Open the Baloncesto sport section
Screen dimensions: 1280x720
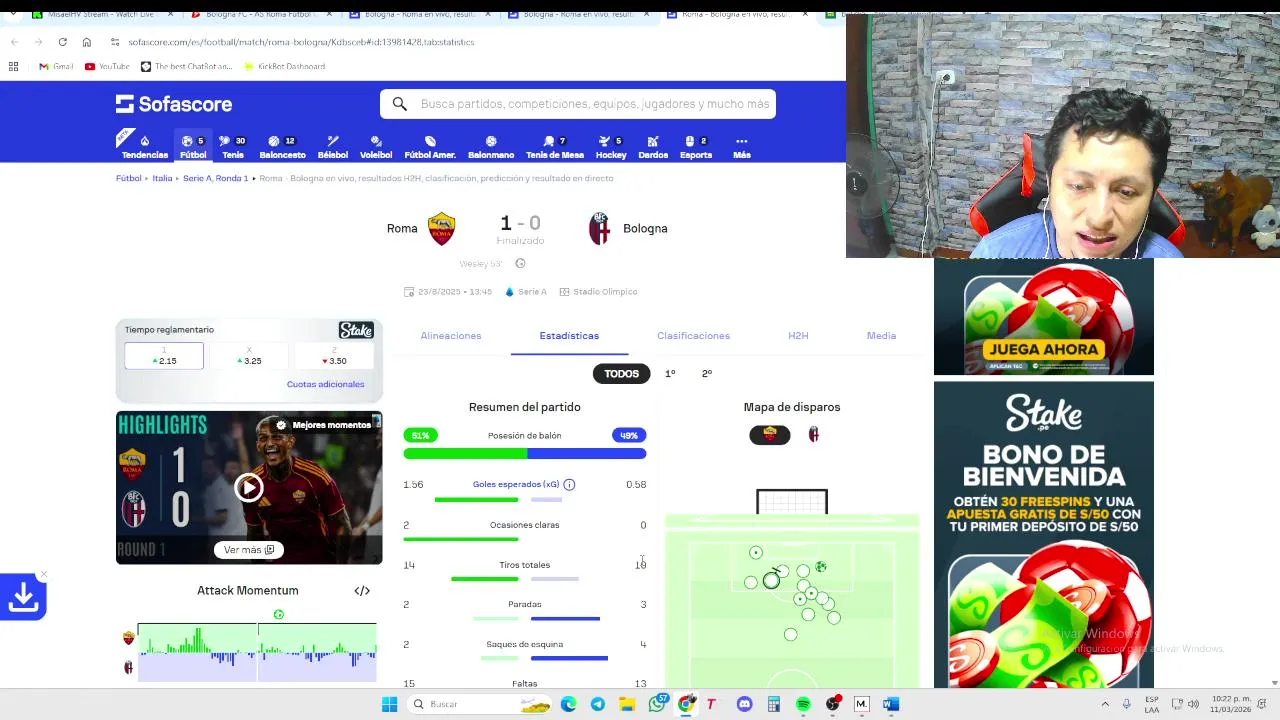282,147
